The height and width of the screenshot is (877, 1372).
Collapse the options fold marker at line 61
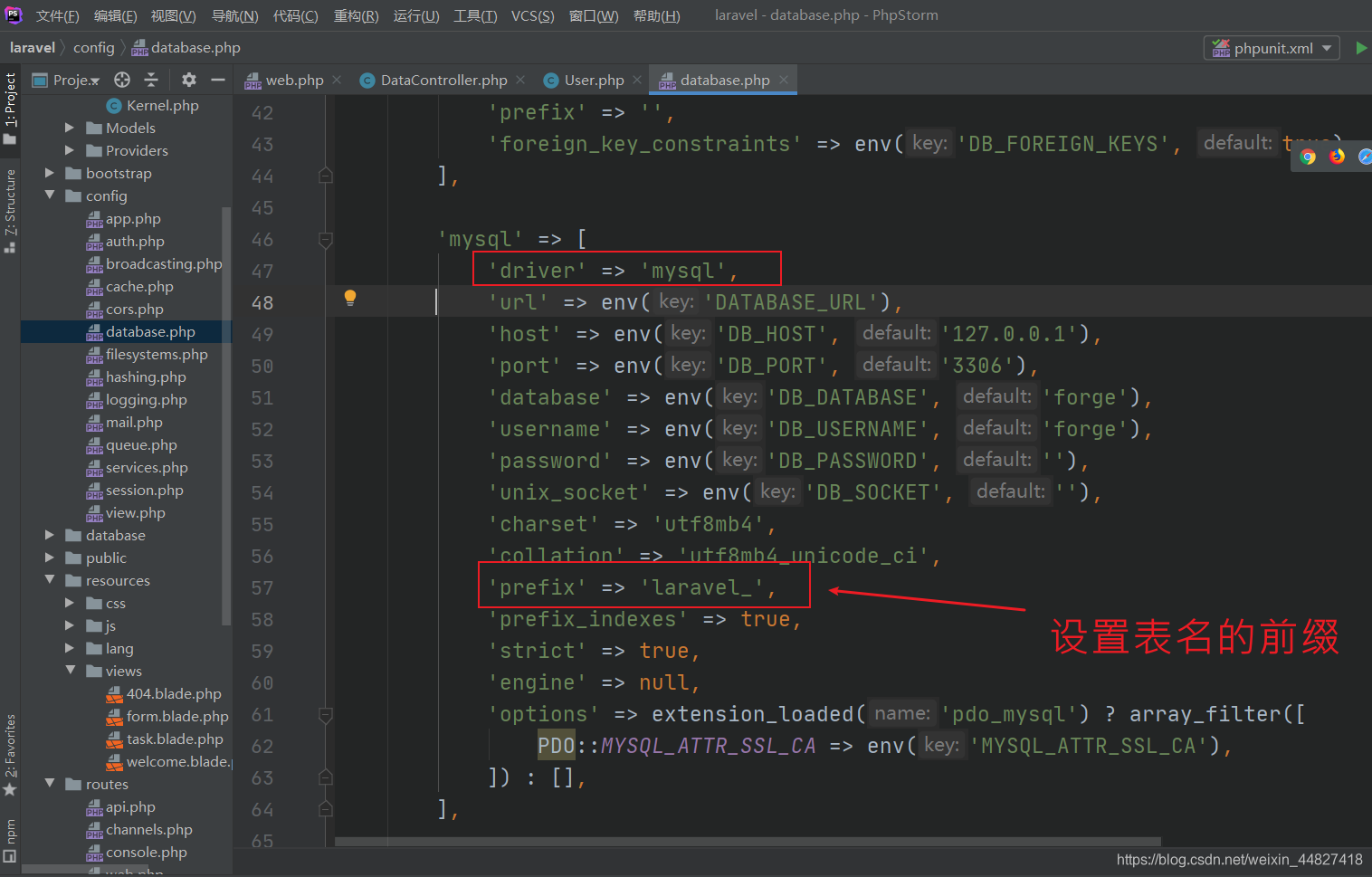326,715
